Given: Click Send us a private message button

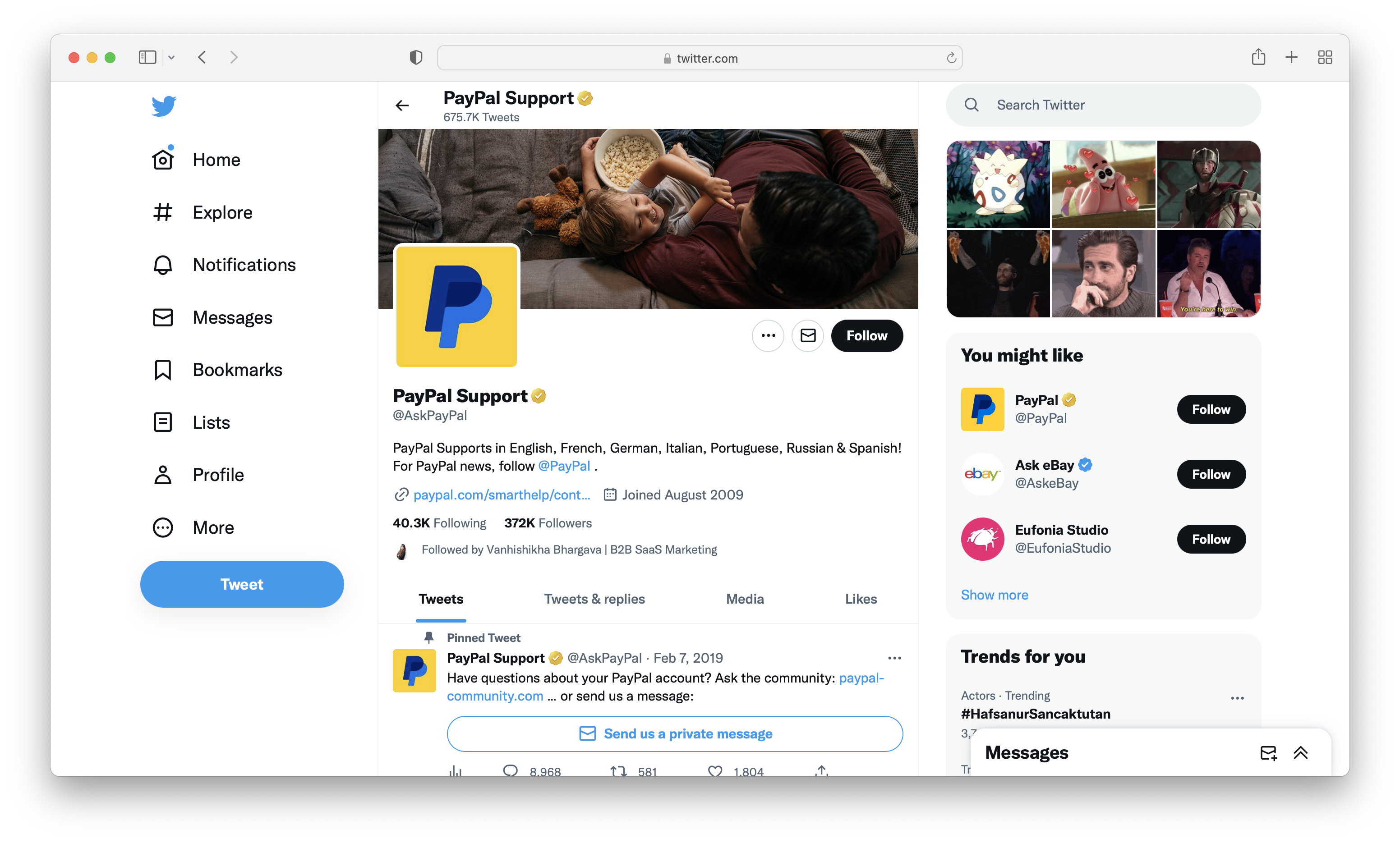Looking at the screenshot, I should pyautogui.click(x=675, y=734).
